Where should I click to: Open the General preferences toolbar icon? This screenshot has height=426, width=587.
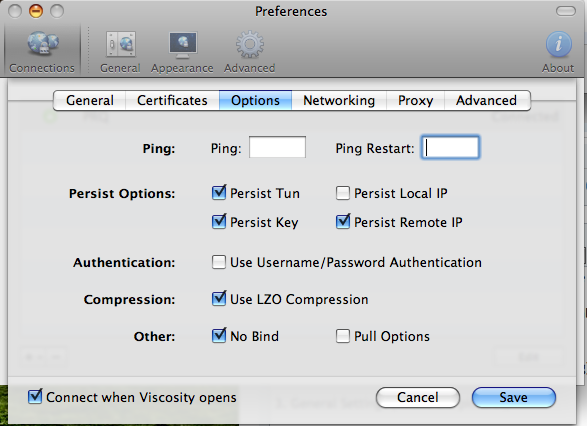click(121, 51)
